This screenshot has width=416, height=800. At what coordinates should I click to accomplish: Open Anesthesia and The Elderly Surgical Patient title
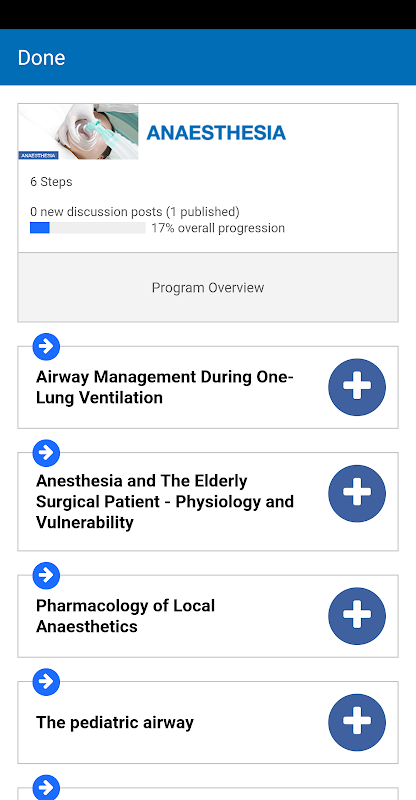(x=165, y=502)
